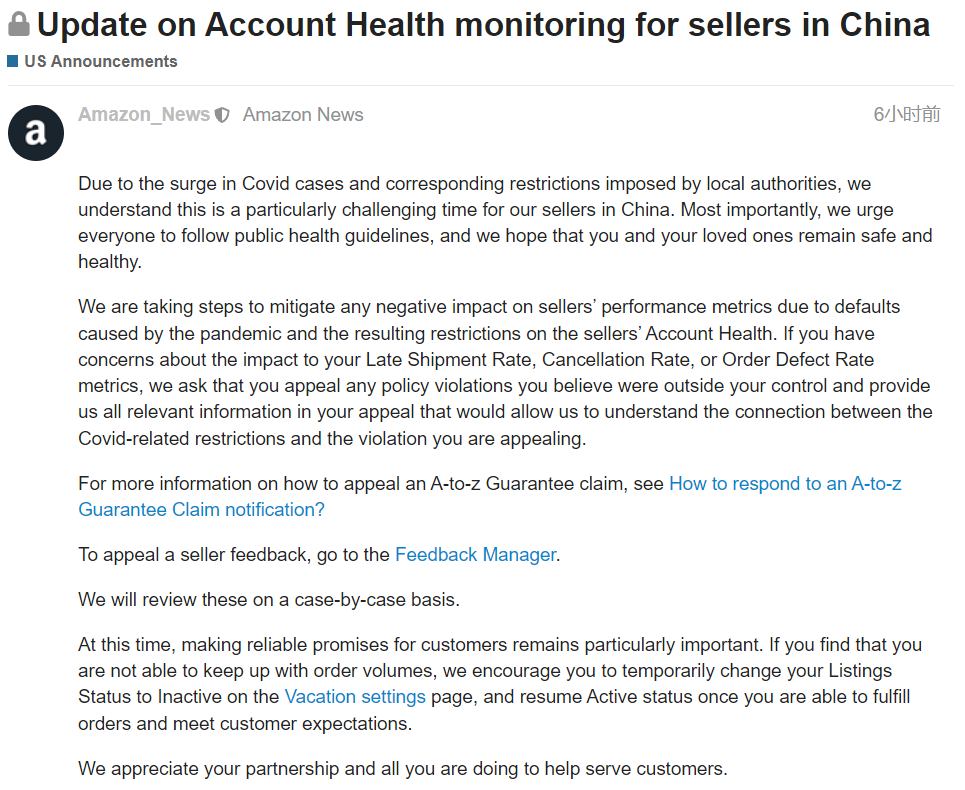Click the 6小时前 post timestamp

(907, 114)
